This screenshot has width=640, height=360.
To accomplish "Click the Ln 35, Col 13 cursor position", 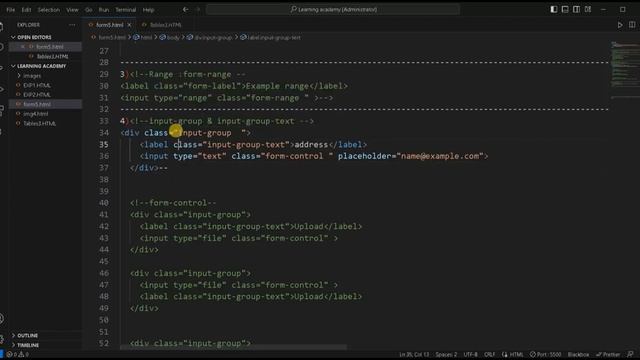I will (x=414, y=355).
